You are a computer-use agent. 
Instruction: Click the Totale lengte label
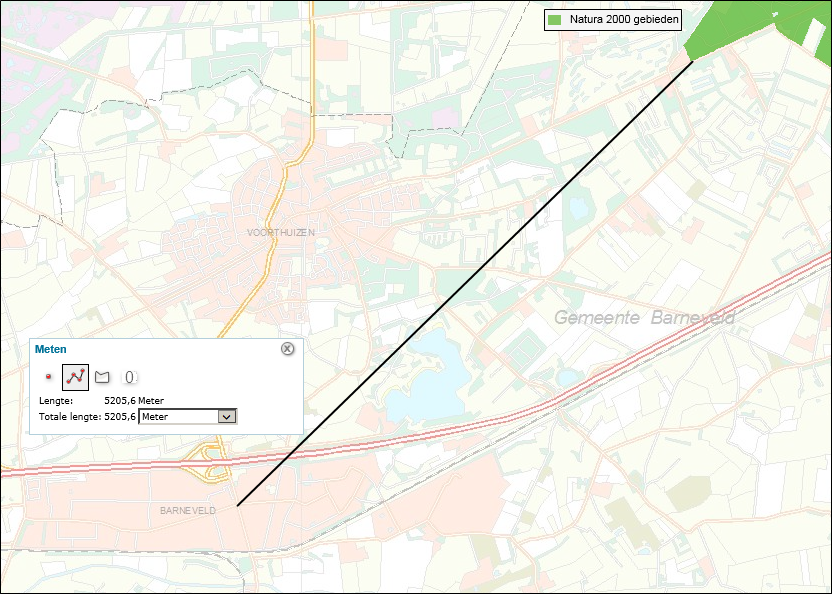pyautogui.click(x=70, y=417)
